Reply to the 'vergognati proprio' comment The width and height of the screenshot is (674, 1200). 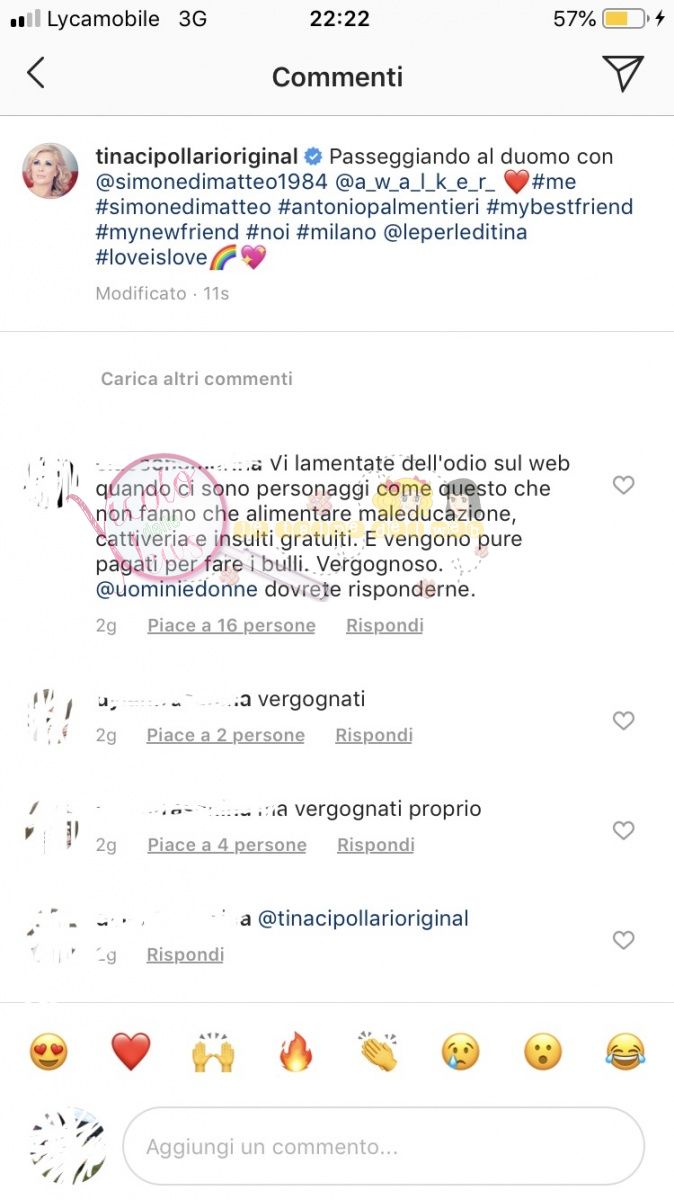click(376, 846)
